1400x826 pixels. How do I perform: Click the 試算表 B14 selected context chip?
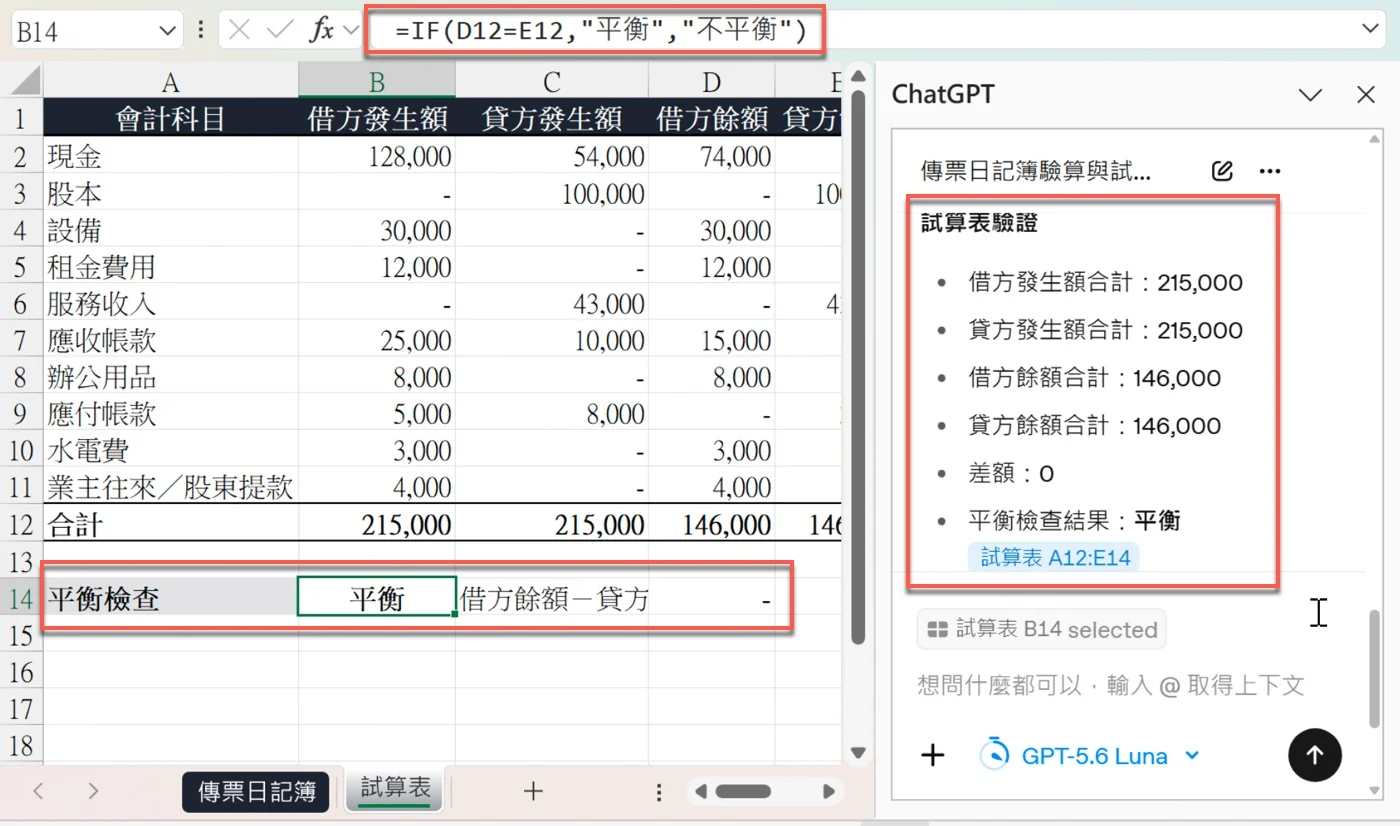coord(1041,630)
